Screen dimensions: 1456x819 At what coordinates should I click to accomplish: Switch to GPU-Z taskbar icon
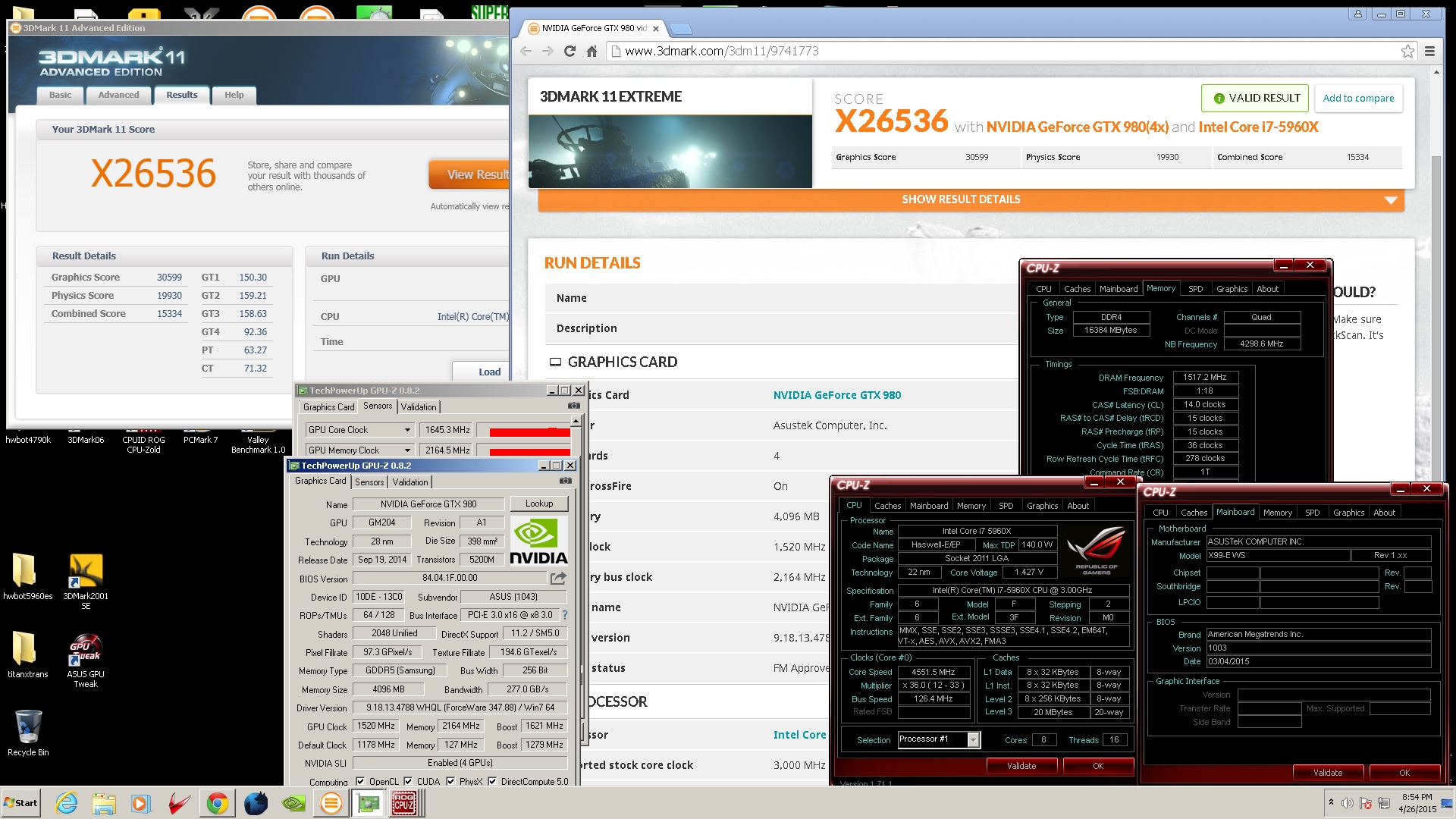[x=369, y=803]
